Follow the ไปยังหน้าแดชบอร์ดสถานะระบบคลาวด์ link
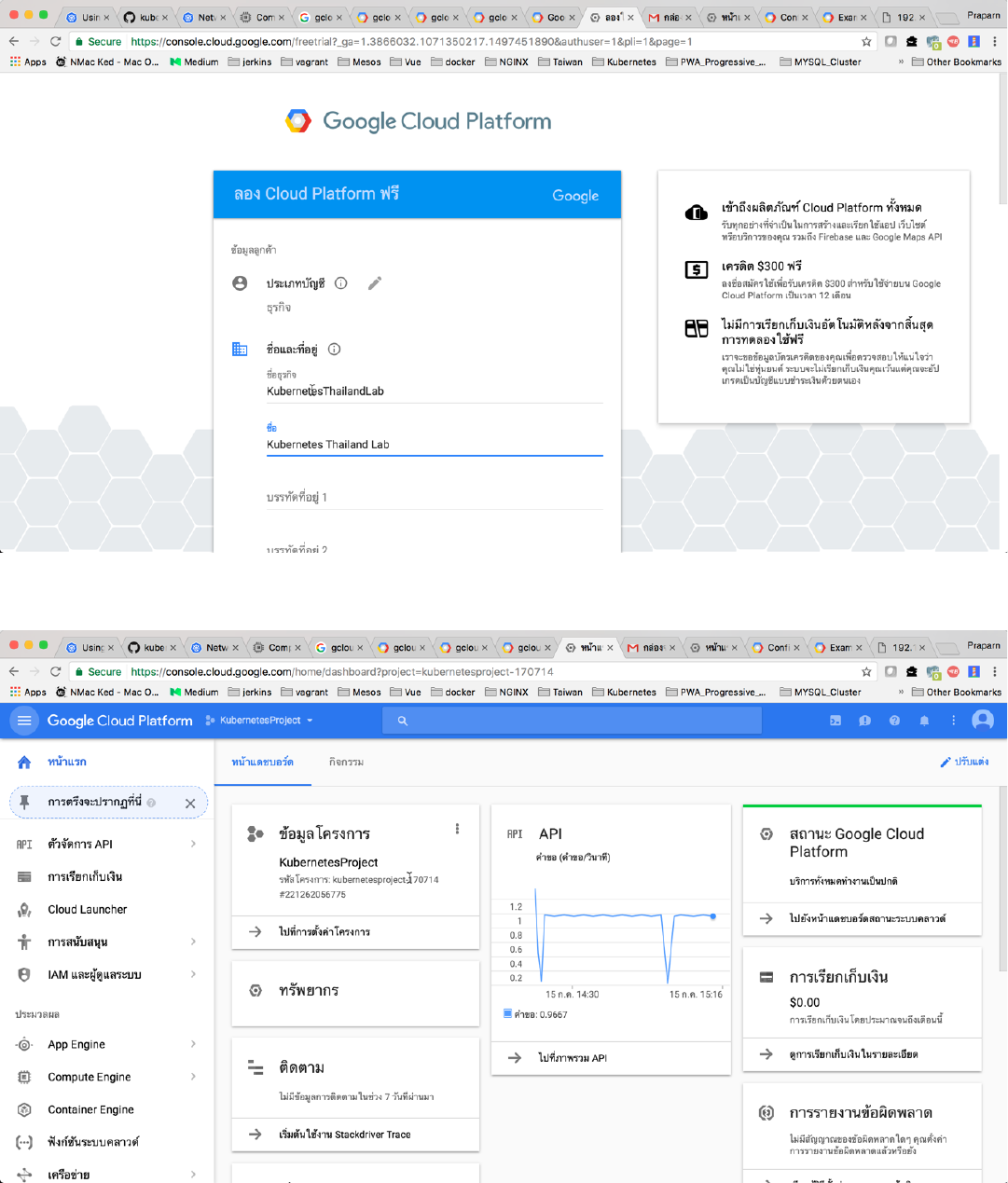The width and height of the screenshot is (1008, 1183). pyautogui.click(x=863, y=919)
